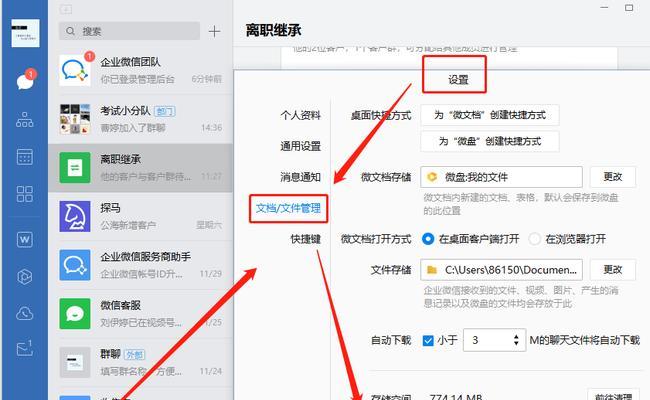The width and height of the screenshot is (650, 400).
Task: Click the collapse panel icon above search
Action: [66, 9]
